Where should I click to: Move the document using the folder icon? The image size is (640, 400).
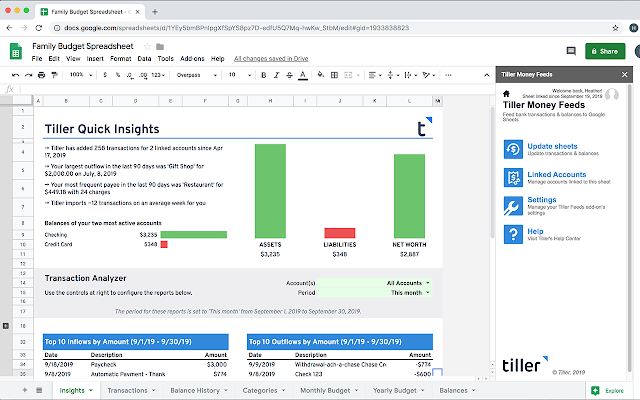(x=160, y=47)
